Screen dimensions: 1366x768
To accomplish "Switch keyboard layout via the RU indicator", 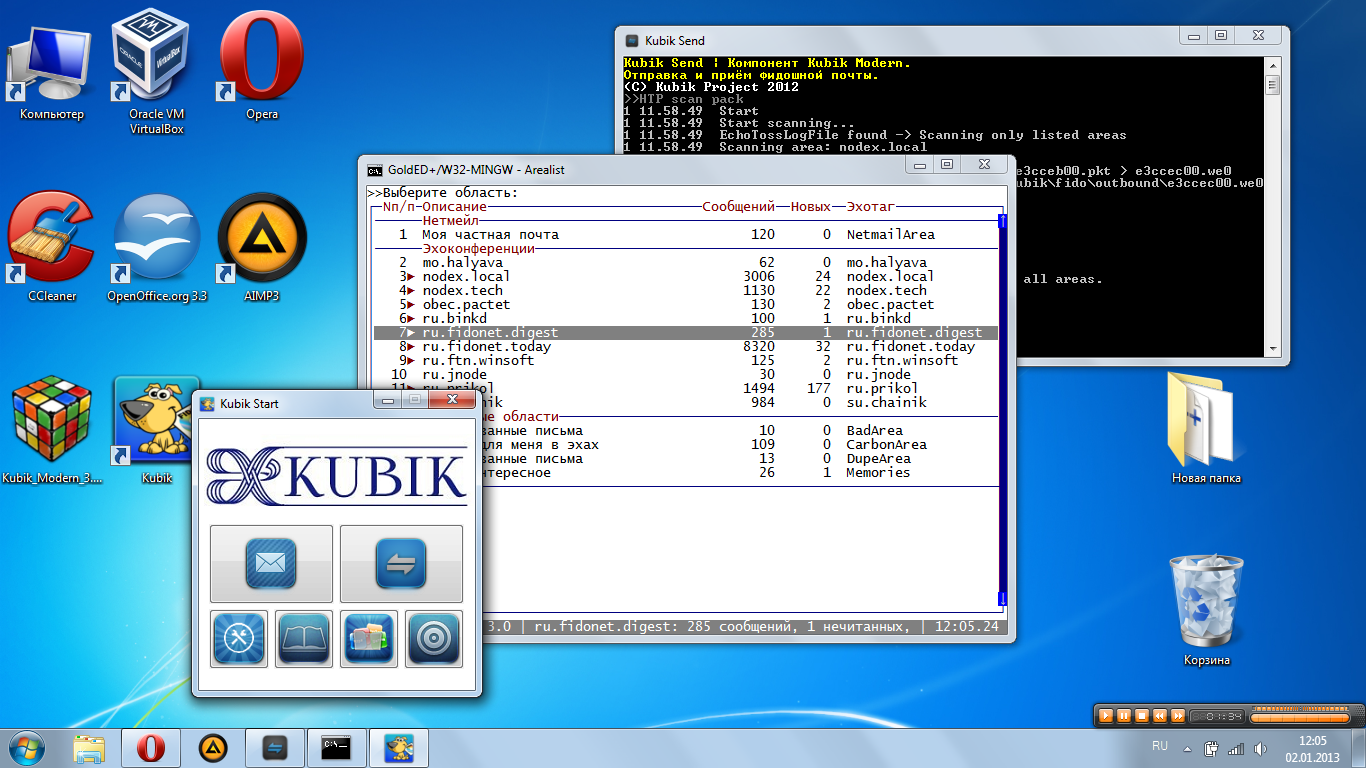I will point(1161,746).
